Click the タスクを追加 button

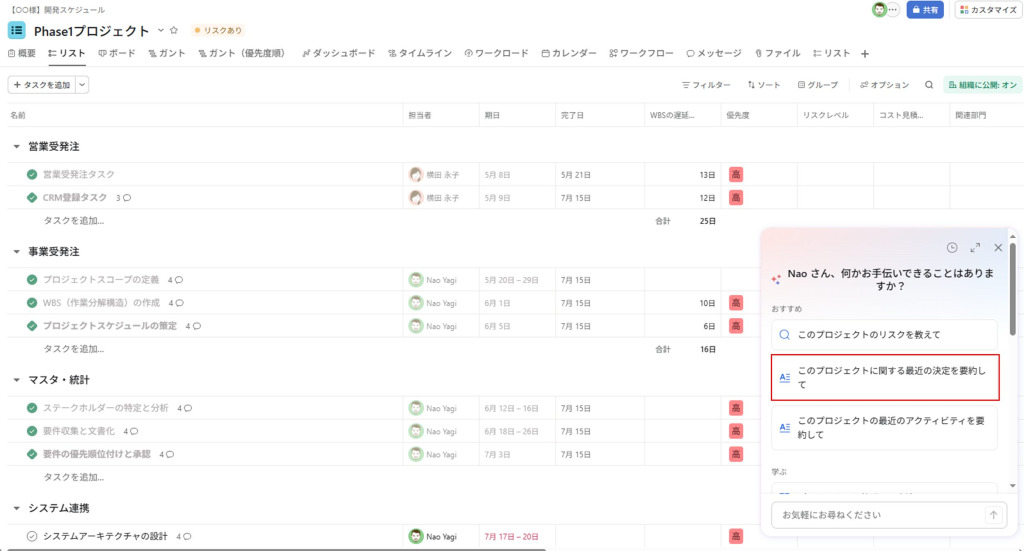(42, 85)
